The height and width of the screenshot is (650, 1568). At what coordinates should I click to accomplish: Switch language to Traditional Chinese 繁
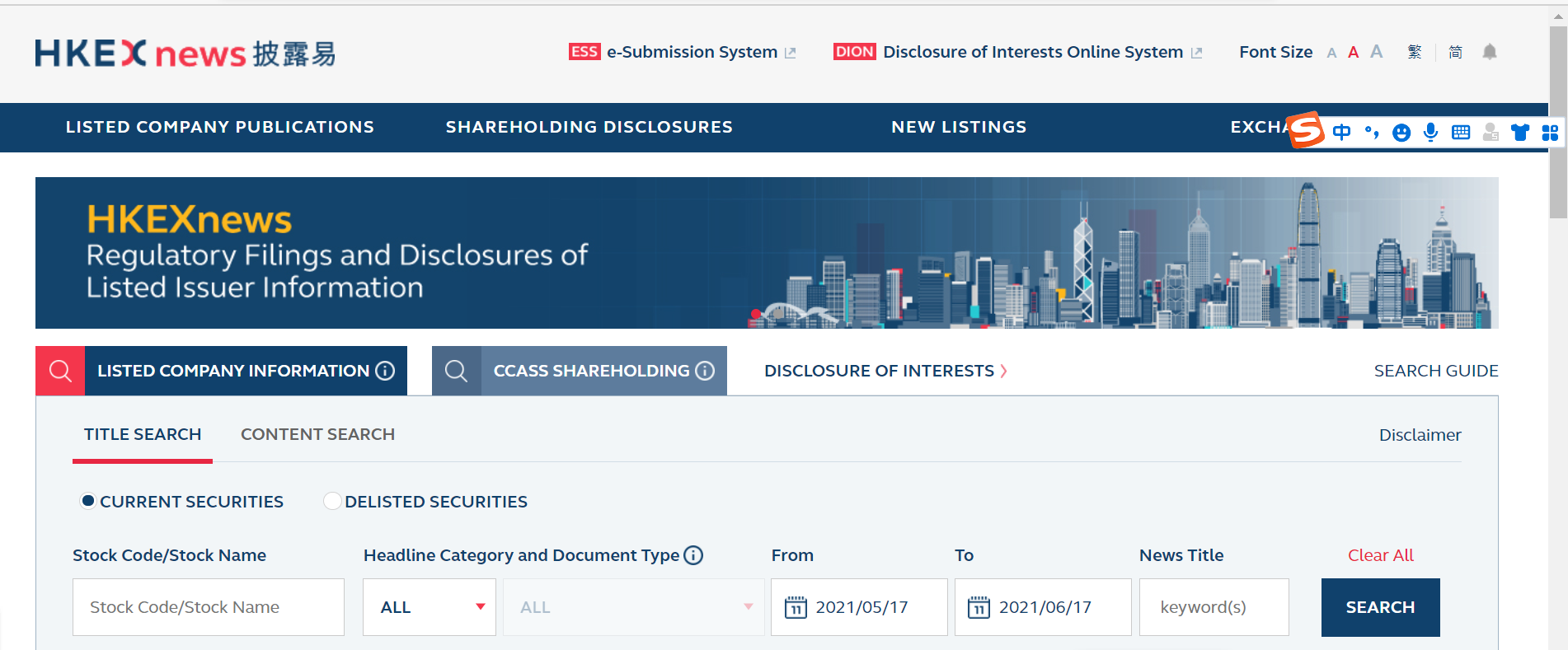[1415, 52]
